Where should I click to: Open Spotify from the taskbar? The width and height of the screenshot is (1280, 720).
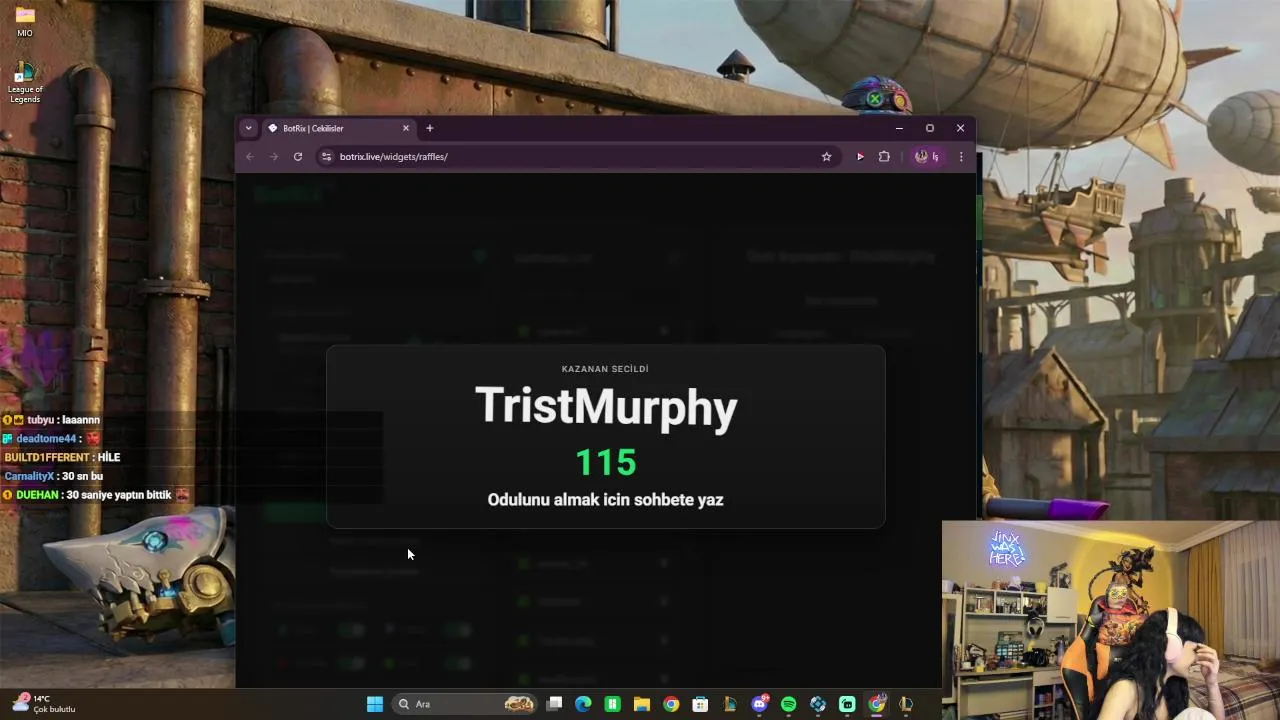pyautogui.click(x=788, y=704)
